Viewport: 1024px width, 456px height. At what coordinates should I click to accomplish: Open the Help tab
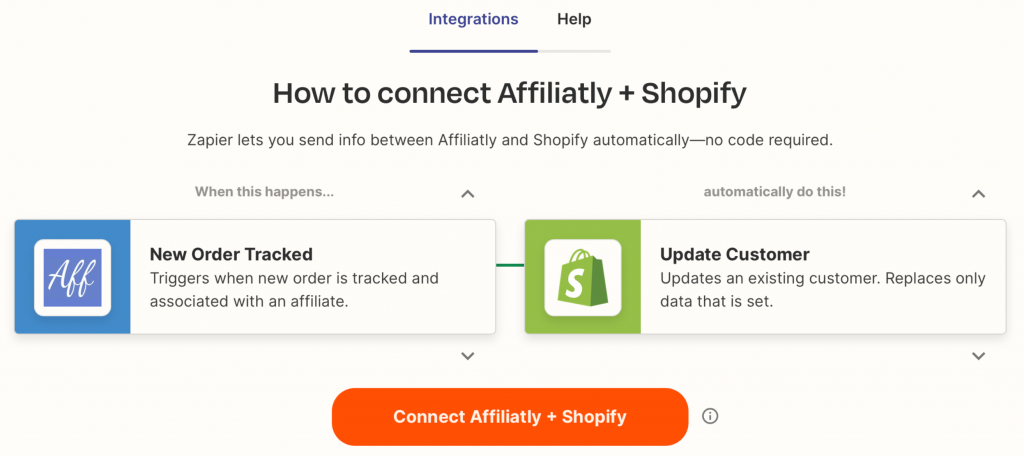click(x=574, y=19)
